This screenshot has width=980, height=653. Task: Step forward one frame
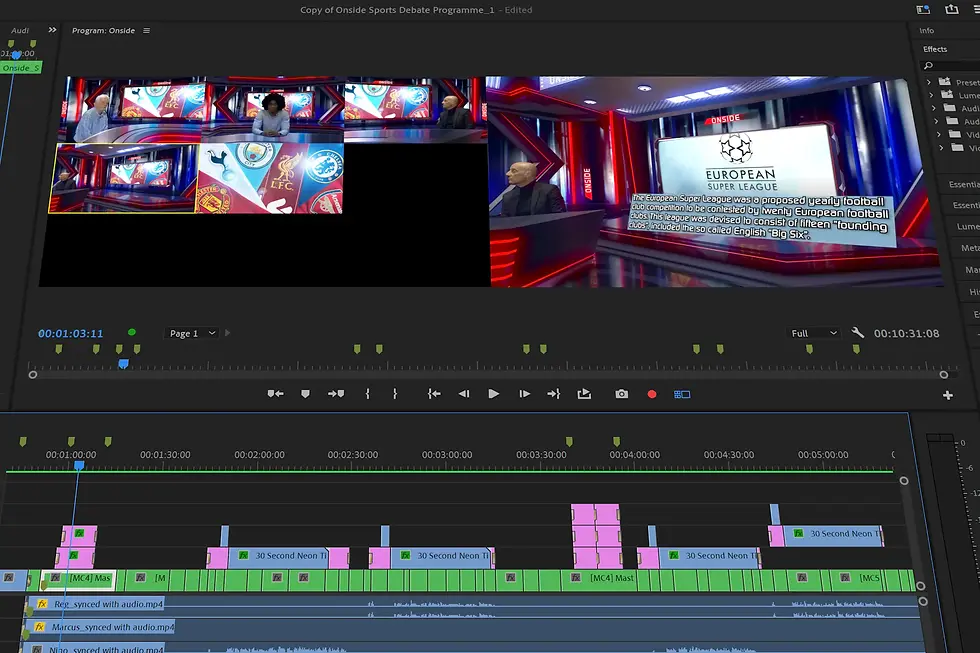tap(524, 394)
